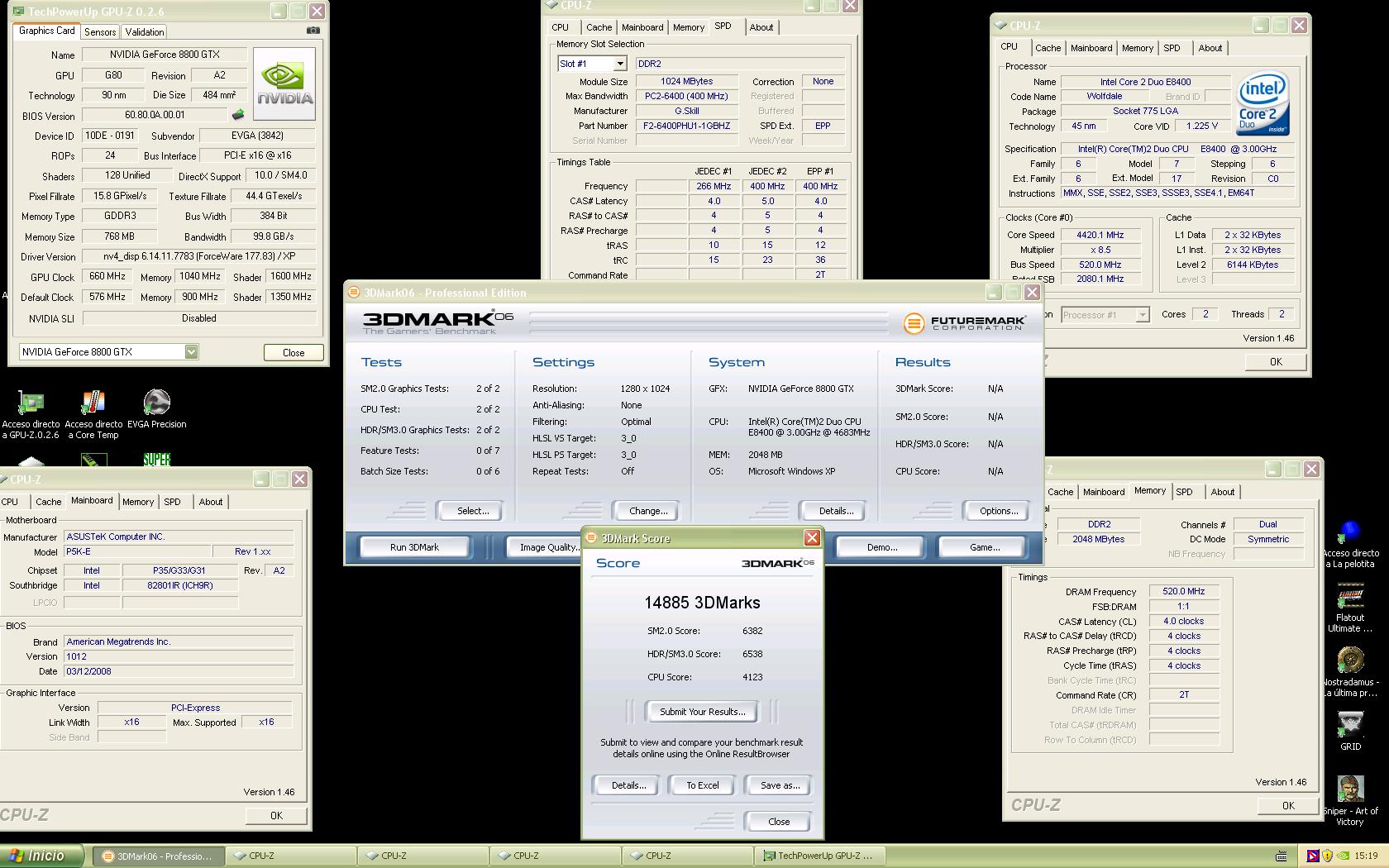Open the La pelotita desktop shortcut

click(x=1350, y=544)
